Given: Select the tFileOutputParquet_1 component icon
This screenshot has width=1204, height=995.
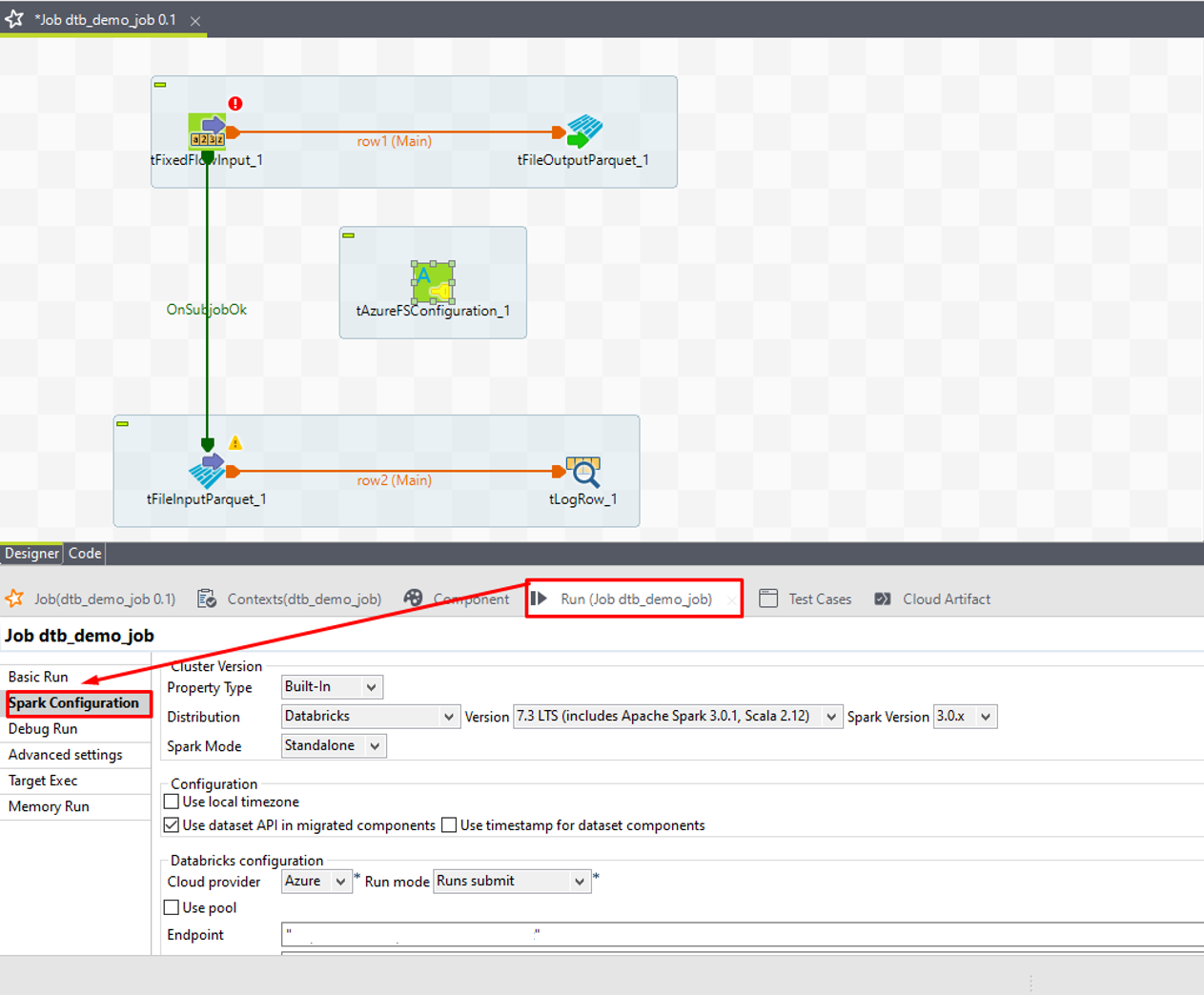Looking at the screenshot, I should coord(584,131).
